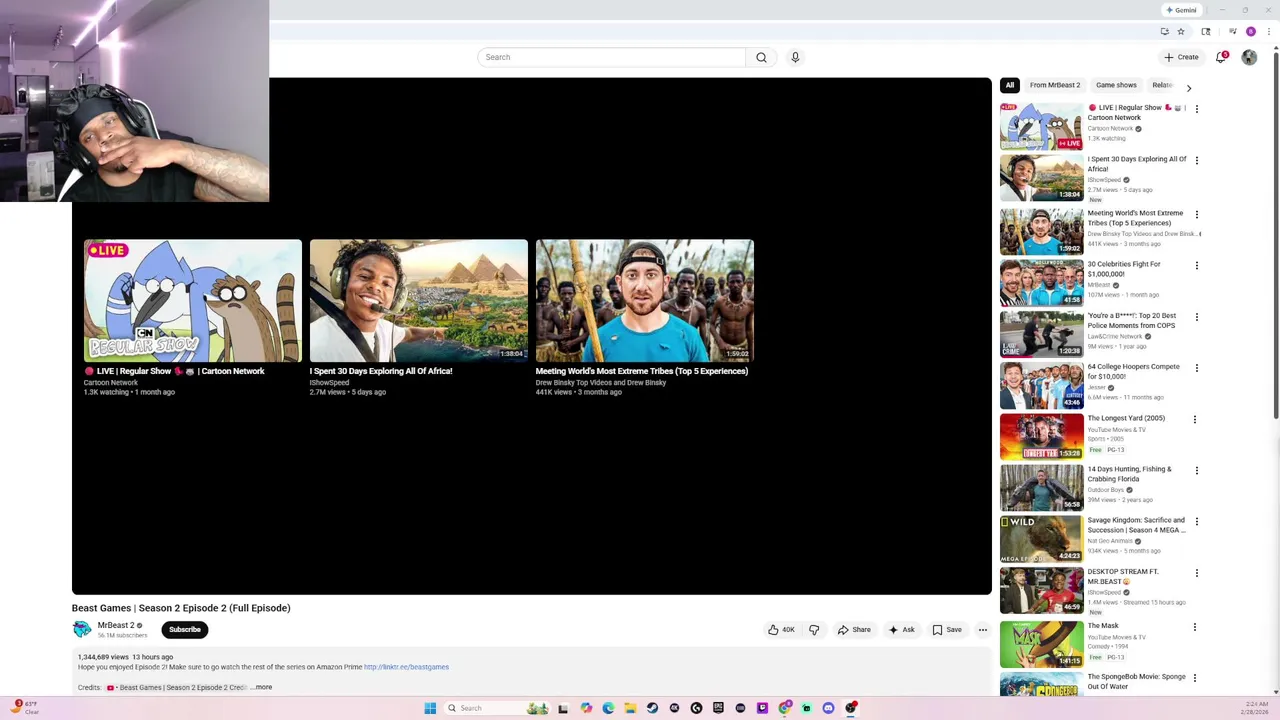Screen dimensions: 1280x720
Task: Open more actions ellipsis below video
Action: 983,630
